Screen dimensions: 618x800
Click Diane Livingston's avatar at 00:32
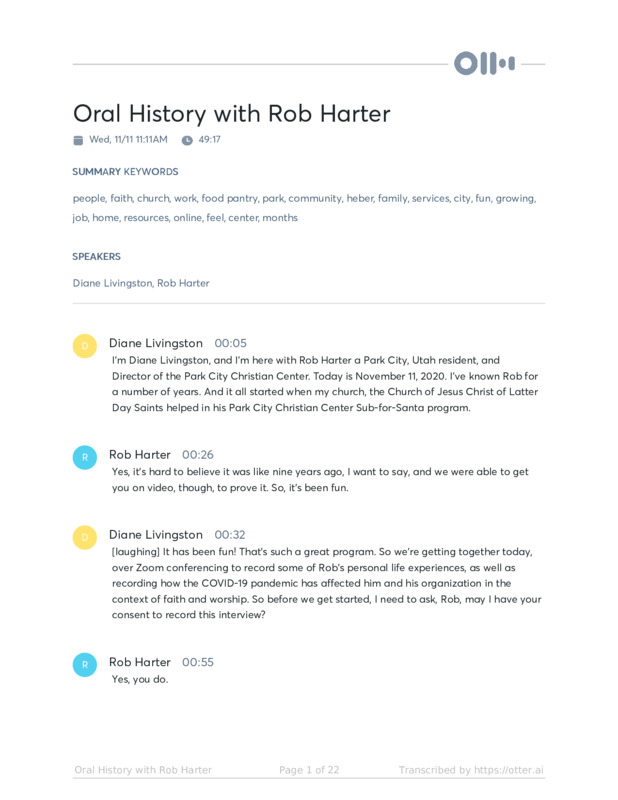coord(85,538)
